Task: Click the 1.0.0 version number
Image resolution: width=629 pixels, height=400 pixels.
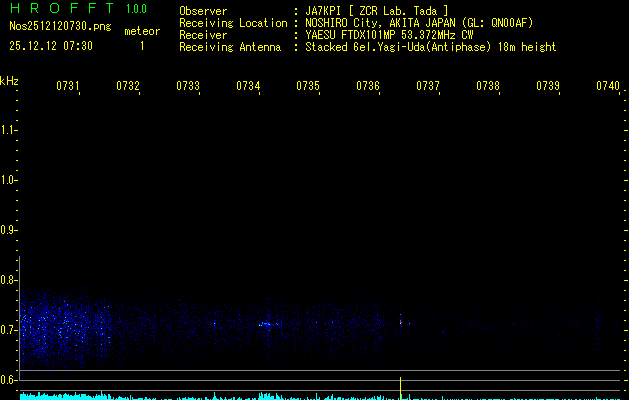Action: pos(136,9)
